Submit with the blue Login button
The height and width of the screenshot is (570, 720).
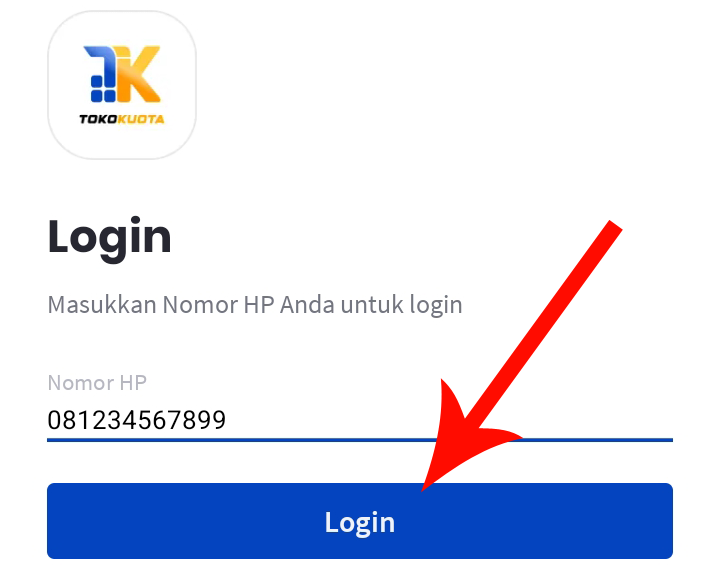coord(360,521)
